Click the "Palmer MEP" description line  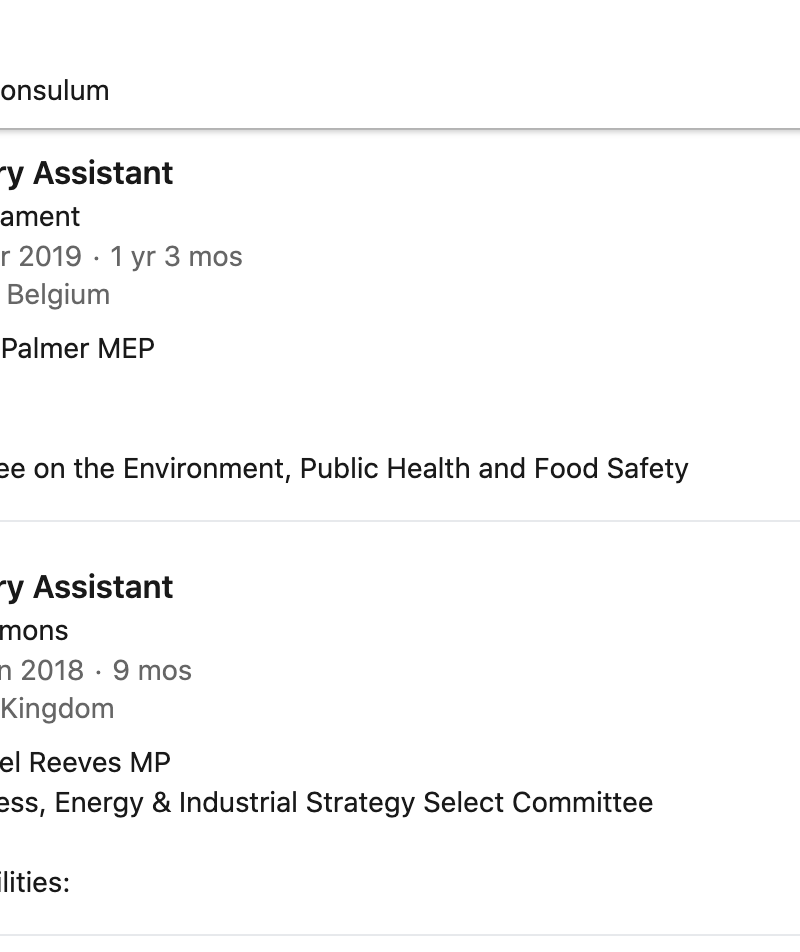pyautogui.click(x=78, y=349)
